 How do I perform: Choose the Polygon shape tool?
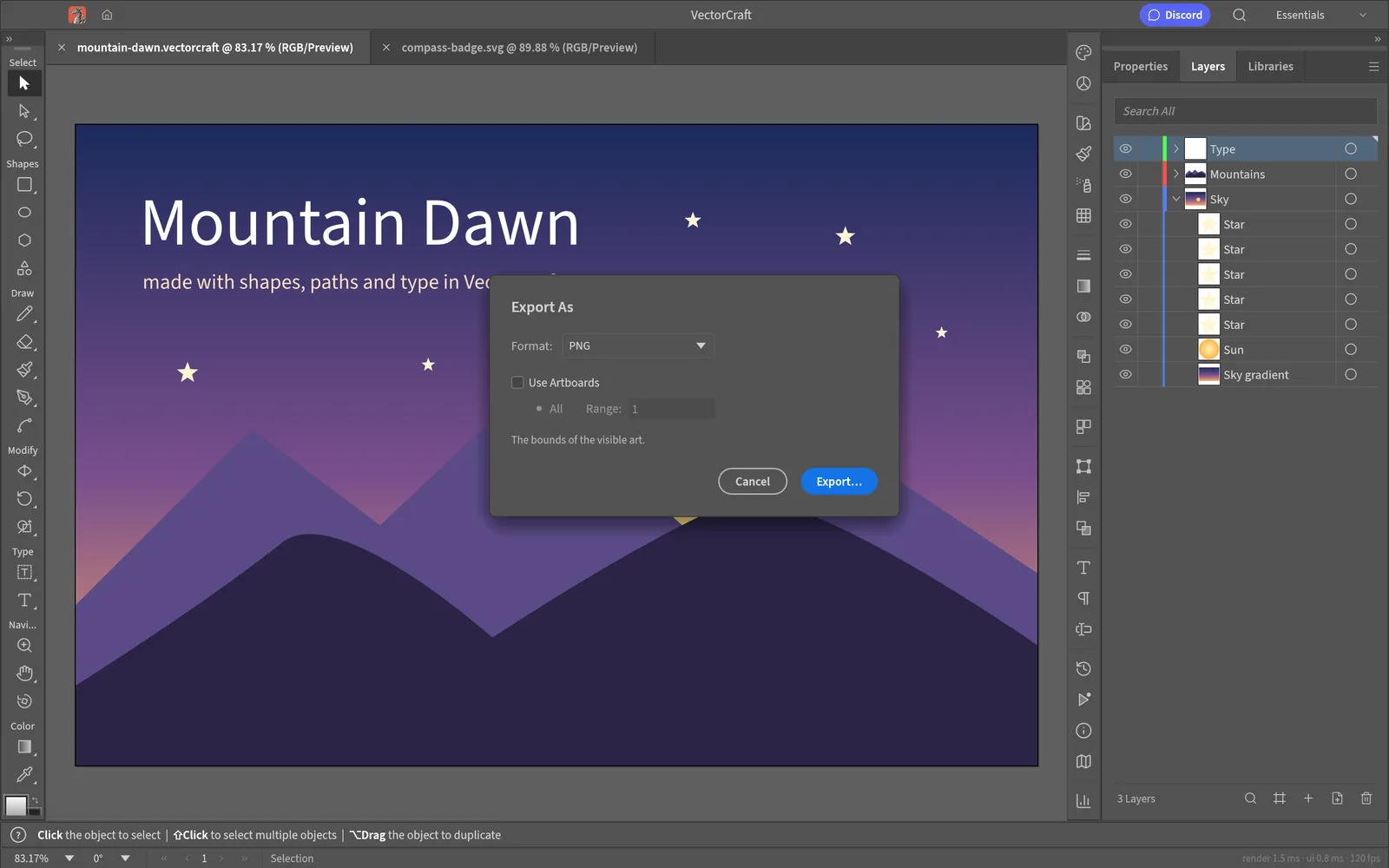(x=24, y=240)
